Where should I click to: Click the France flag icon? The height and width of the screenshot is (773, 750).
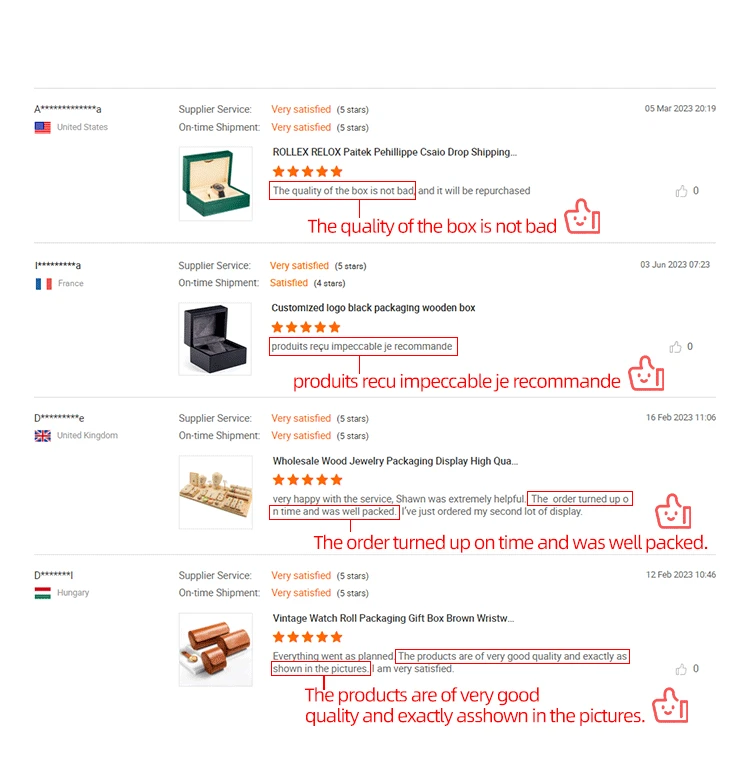(43, 284)
